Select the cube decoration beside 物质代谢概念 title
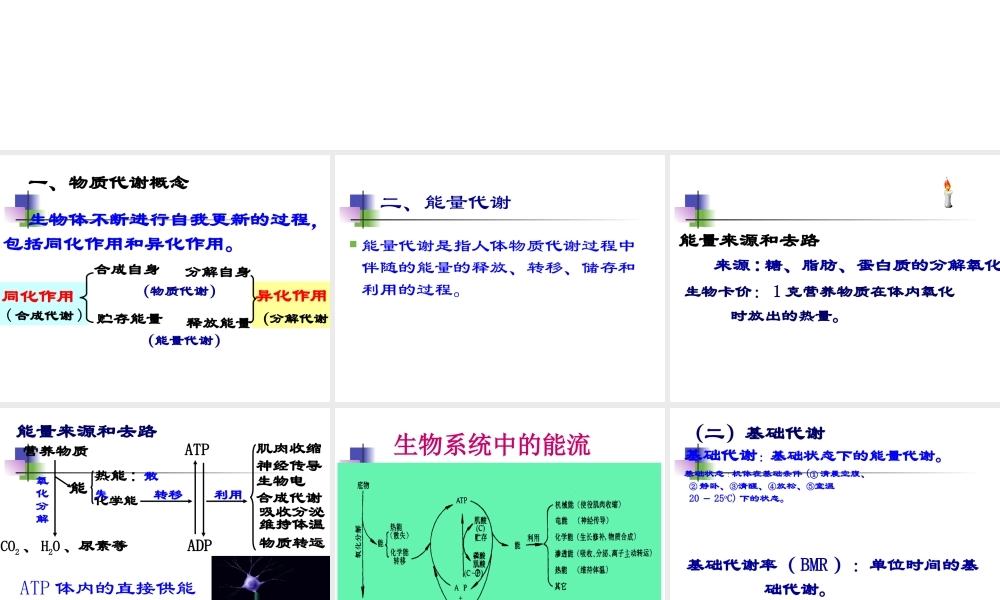The height and width of the screenshot is (600, 1000). 24,206
